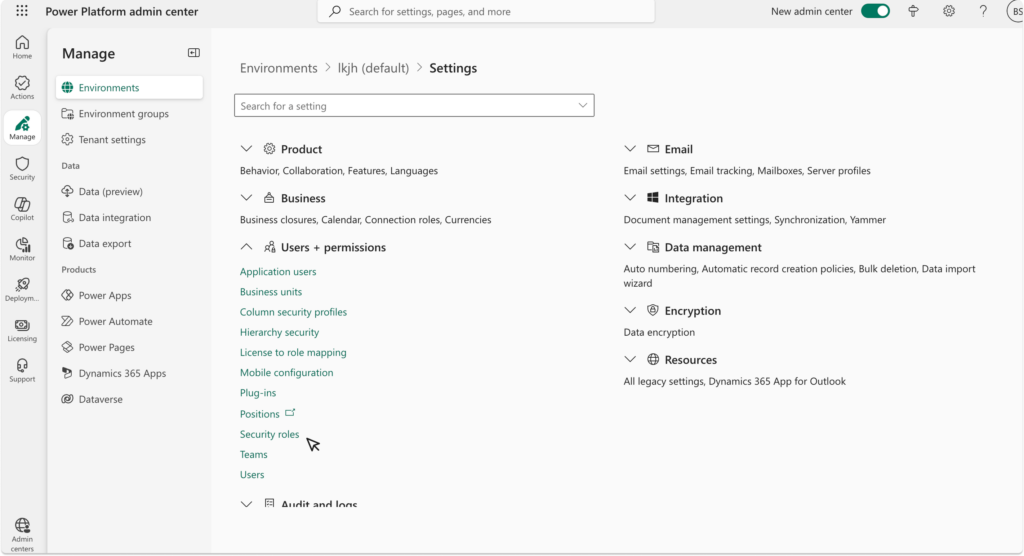Open the Search for a setting dropdown

point(583,106)
